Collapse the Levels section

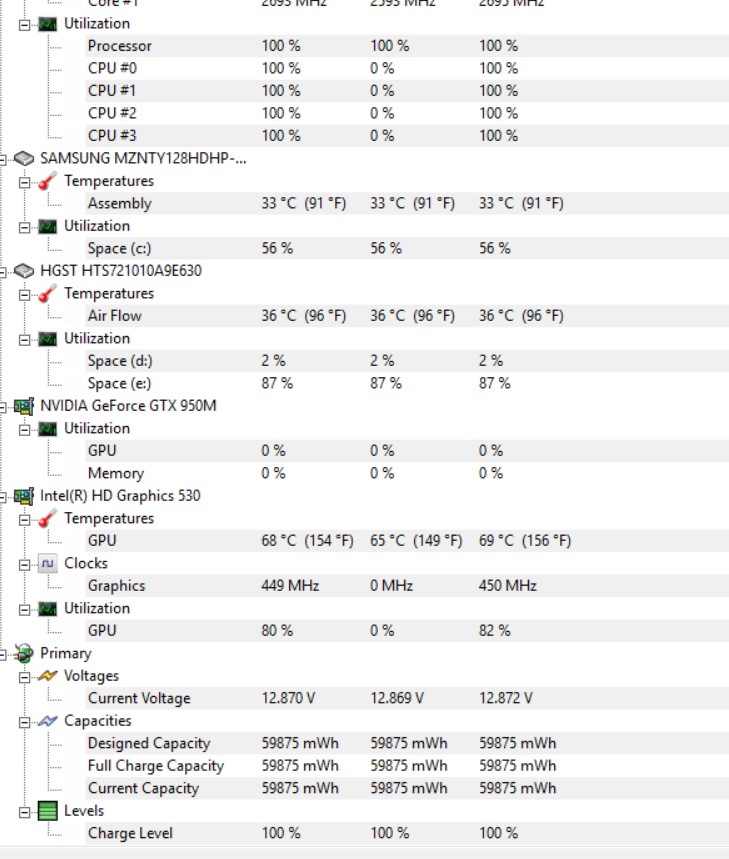click(24, 811)
